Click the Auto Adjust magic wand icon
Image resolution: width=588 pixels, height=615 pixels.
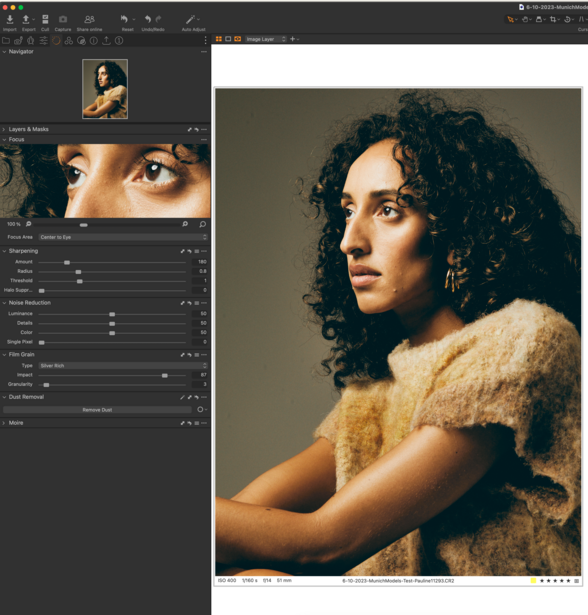(191, 19)
